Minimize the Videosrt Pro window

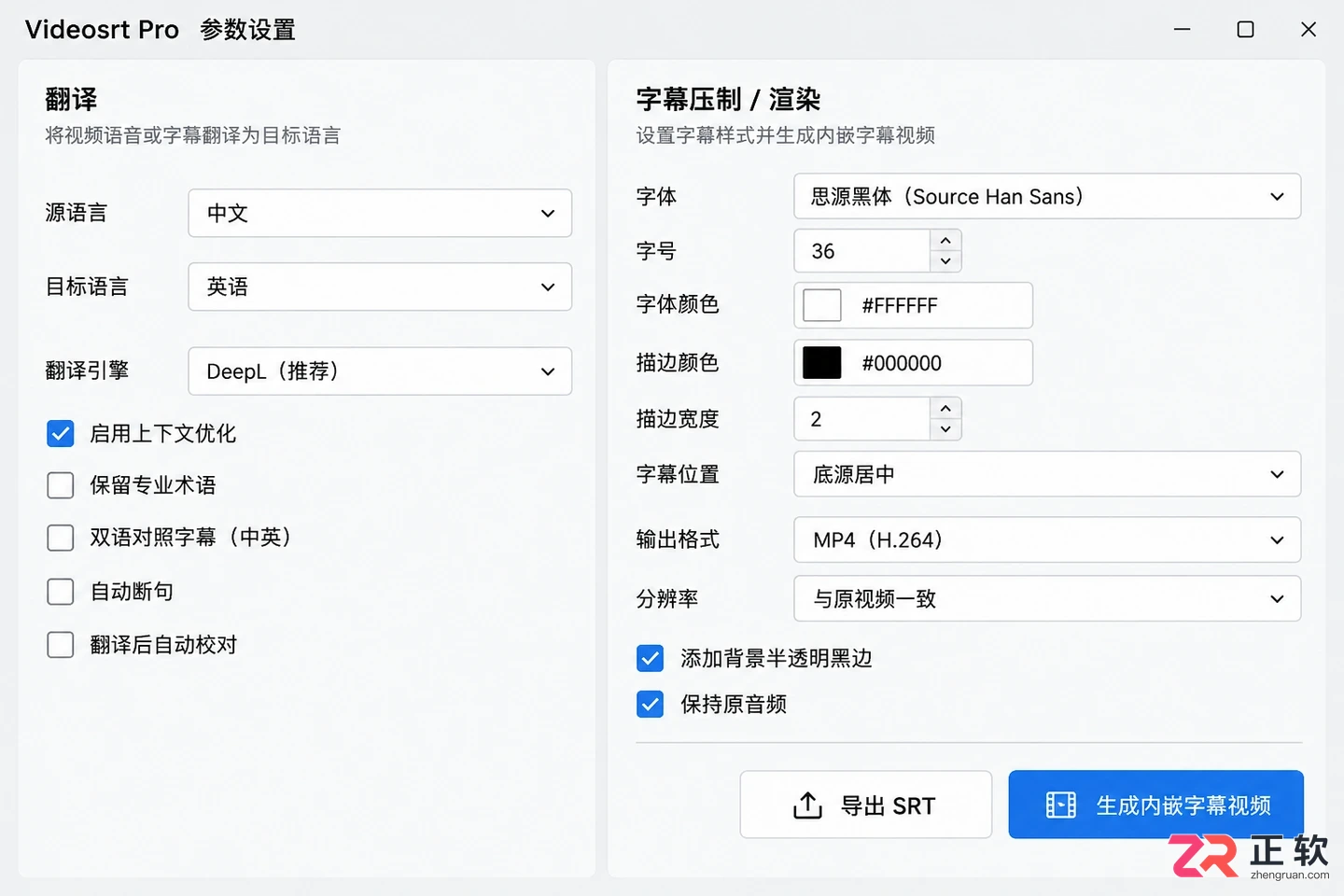[1183, 30]
